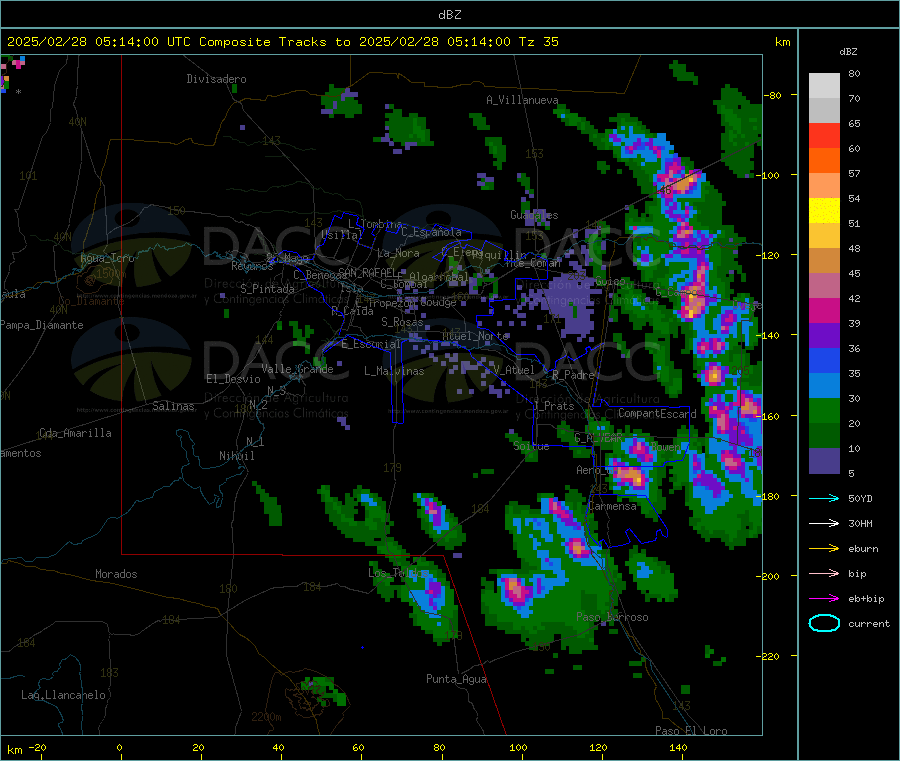900x761 pixels.
Task: Click the 'Atuel_Norte' map label
Action: (x=475, y=336)
